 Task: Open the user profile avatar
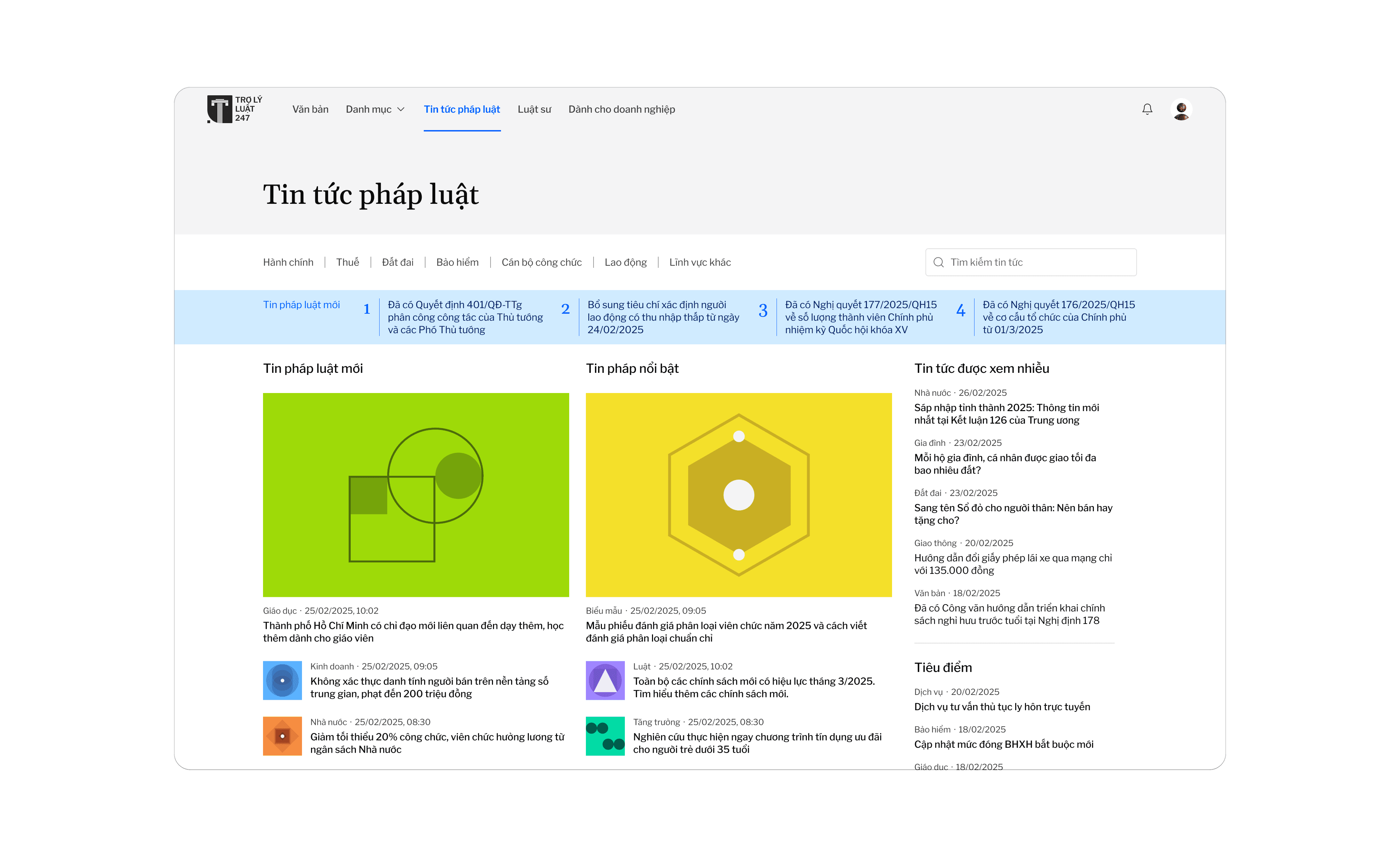(1181, 109)
